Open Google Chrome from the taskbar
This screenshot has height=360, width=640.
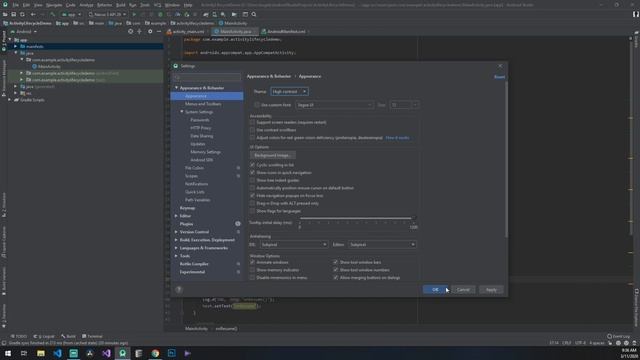(x=155, y=353)
